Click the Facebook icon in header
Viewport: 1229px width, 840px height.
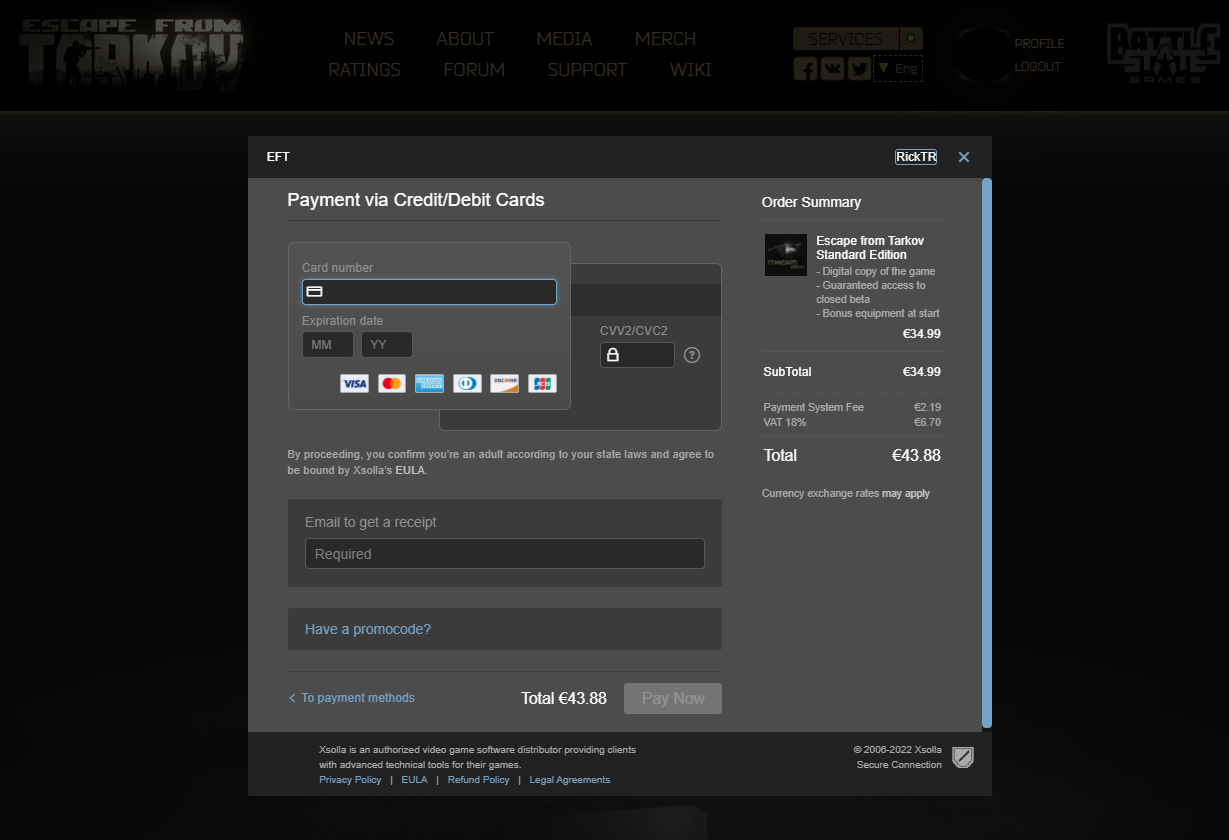click(805, 69)
